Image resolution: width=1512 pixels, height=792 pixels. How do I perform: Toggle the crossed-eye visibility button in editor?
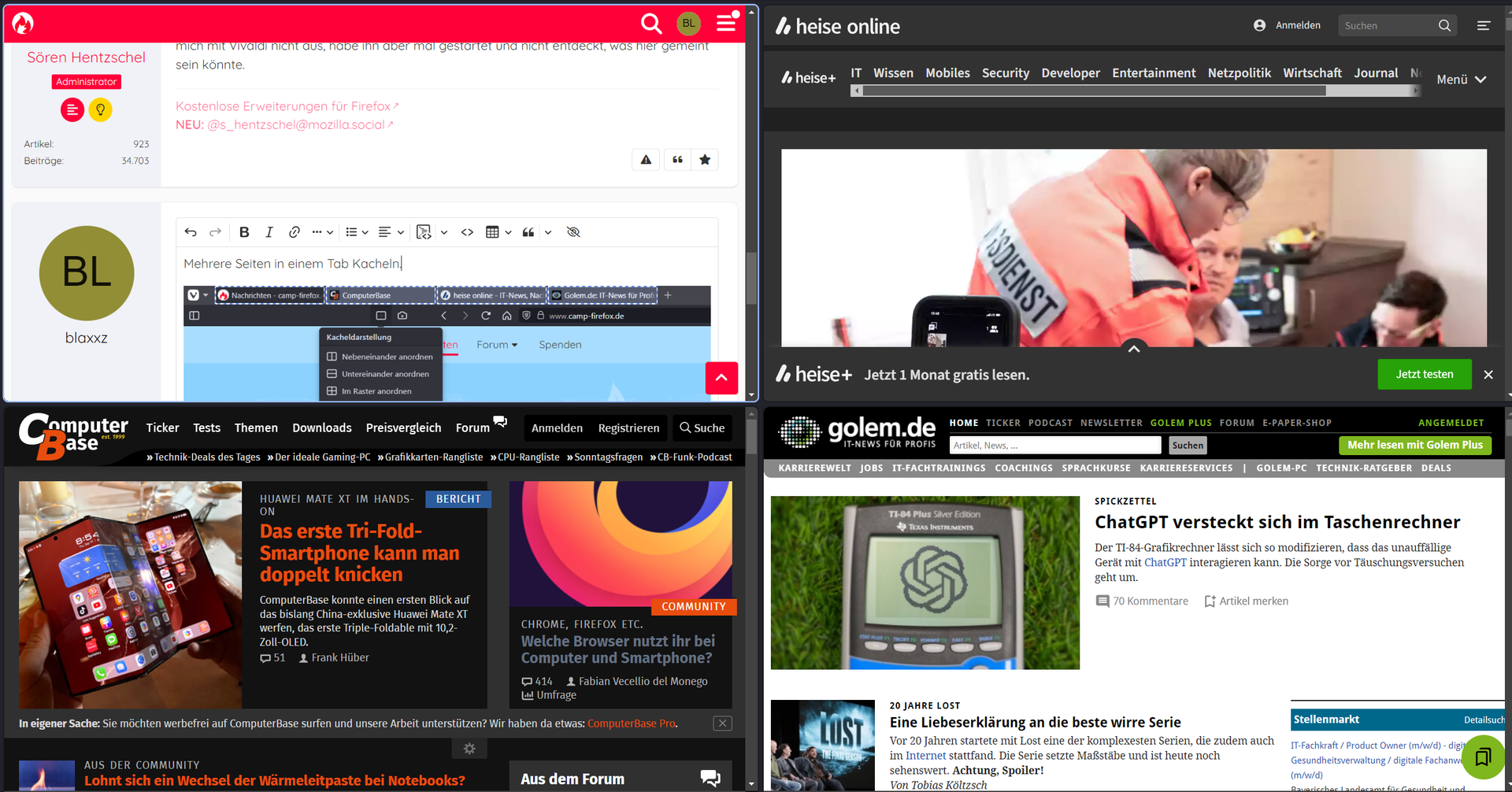[573, 232]
